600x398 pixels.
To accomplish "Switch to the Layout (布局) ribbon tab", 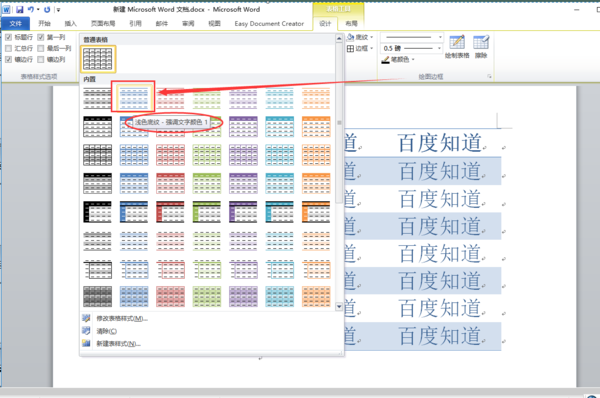I will pos(351,24).
